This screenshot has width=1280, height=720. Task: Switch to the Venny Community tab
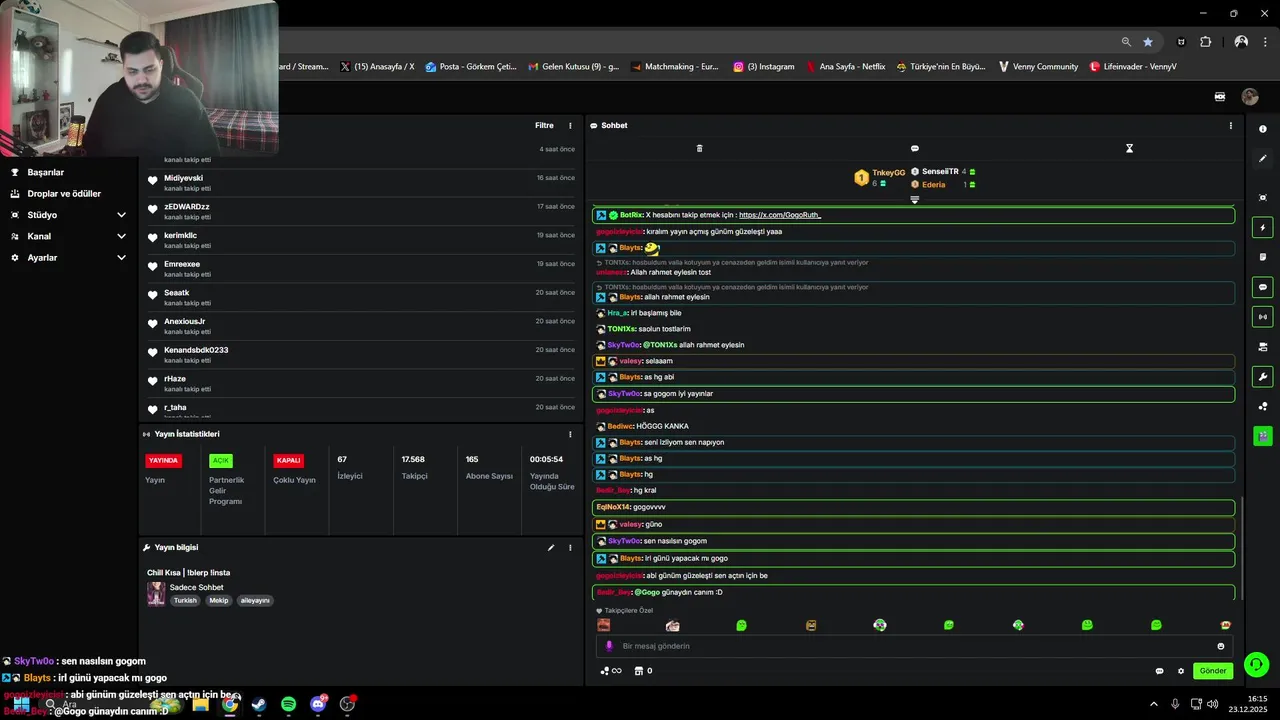(x=1038, y=67)
